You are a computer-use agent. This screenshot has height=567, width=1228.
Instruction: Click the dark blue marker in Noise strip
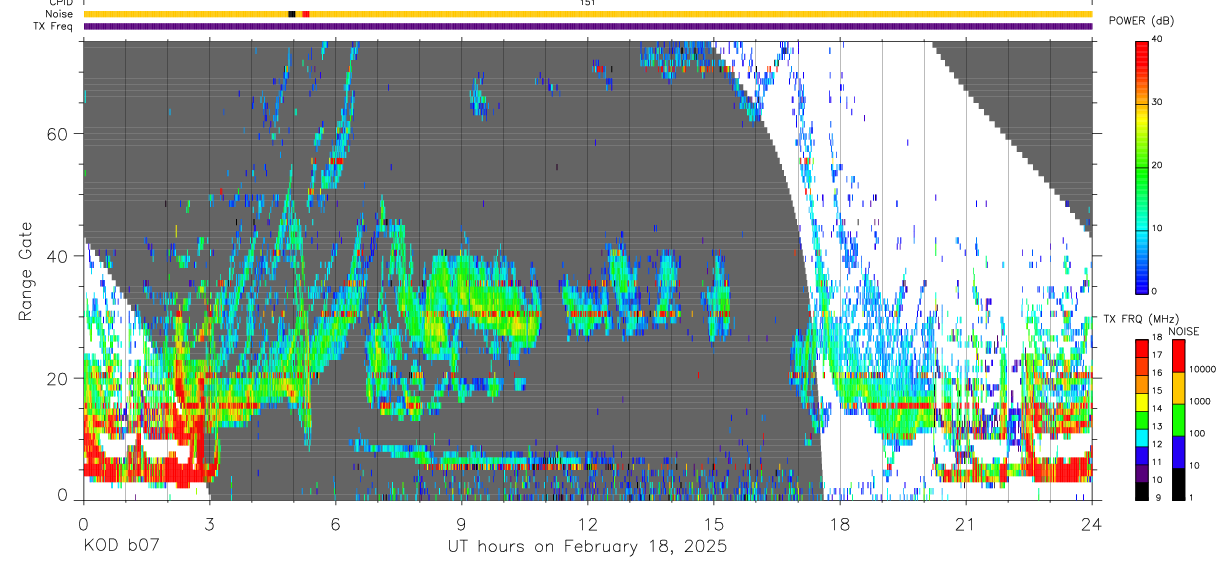point(291,14)
